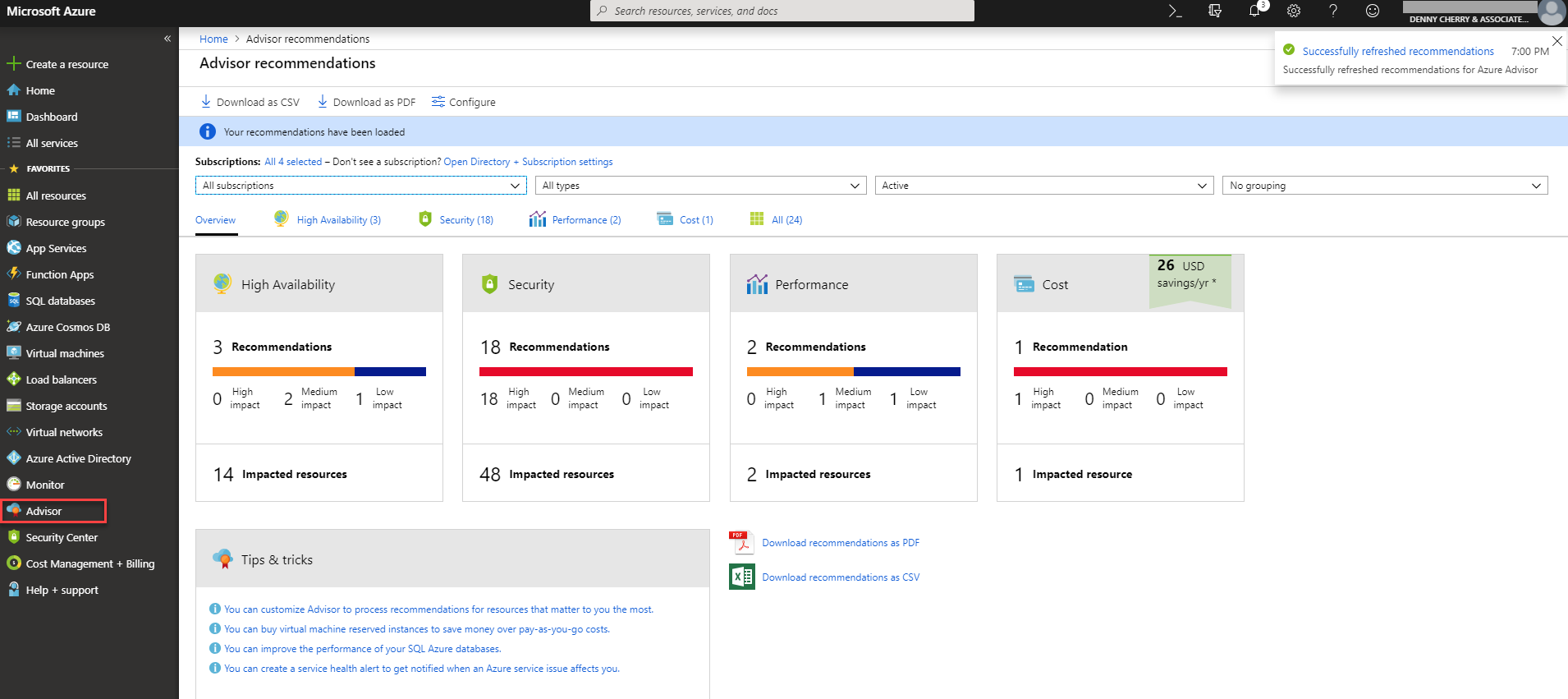This screenshot has width=1568, height=699.
Task: Switch to All (24) tab
Action: pyautogui.click(x=776, y=219)
